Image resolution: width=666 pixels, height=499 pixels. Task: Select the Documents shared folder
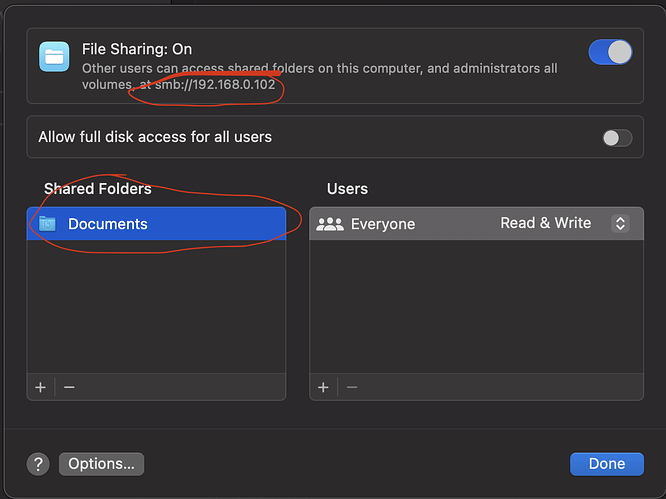(x=156, y=224)
